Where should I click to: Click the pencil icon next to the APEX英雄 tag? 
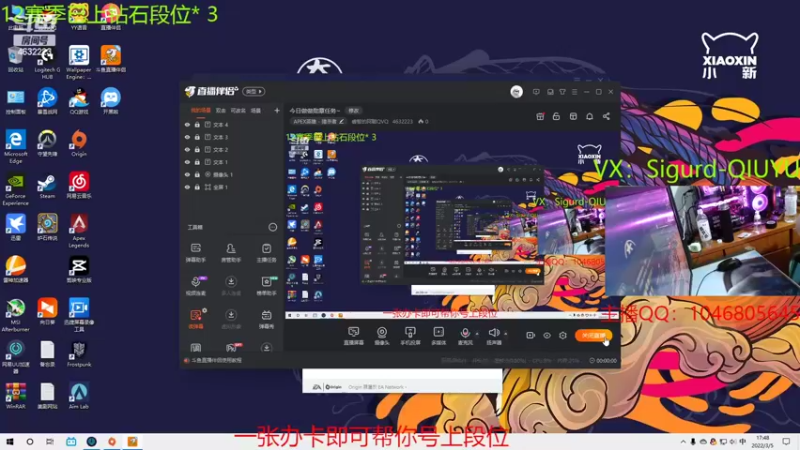click(341, 121)
